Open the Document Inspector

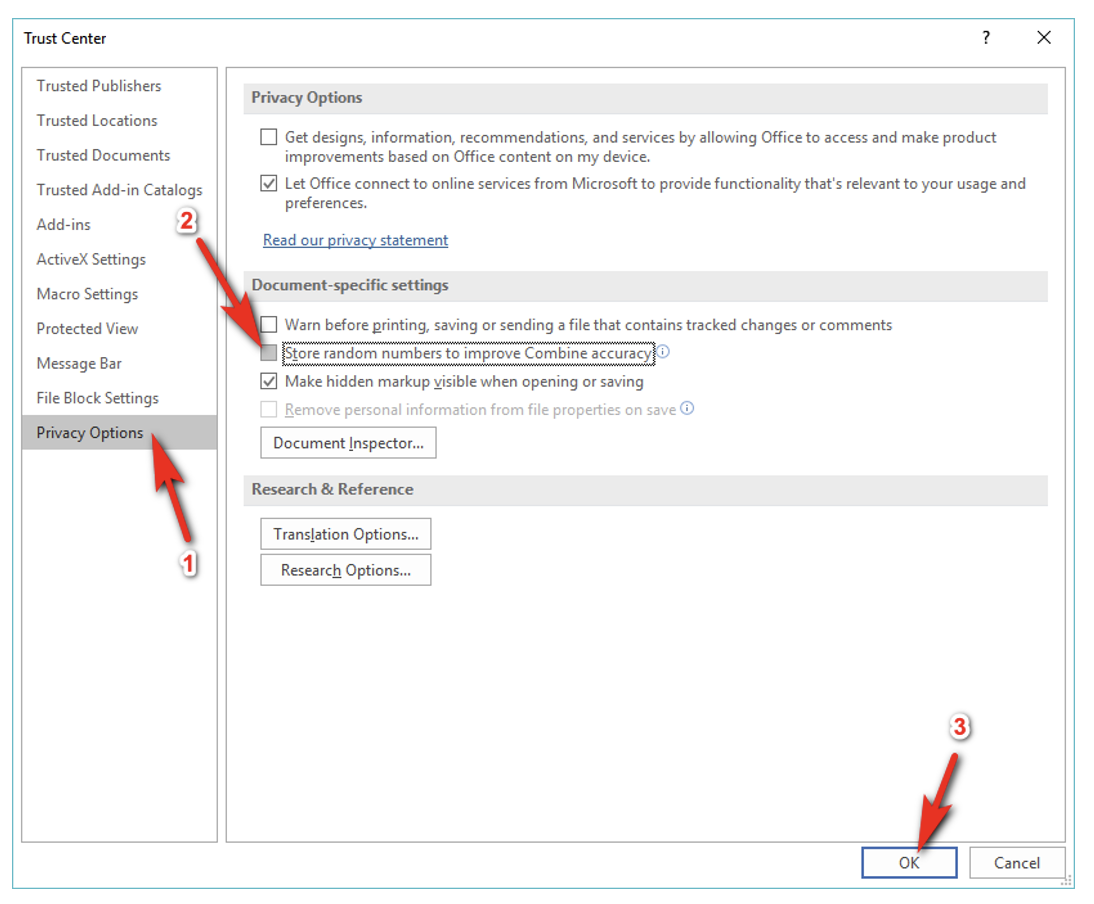pyautogui.click(x=348, y=443)
